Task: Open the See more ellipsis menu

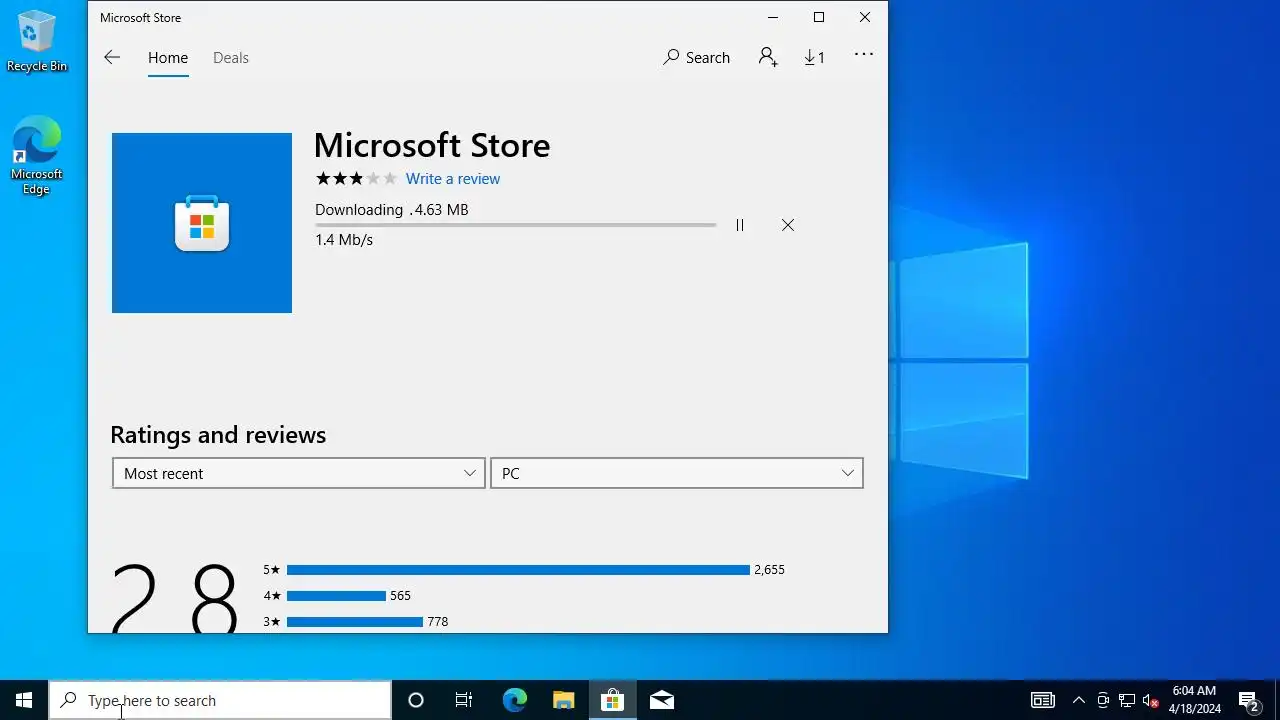Action: 864,55
